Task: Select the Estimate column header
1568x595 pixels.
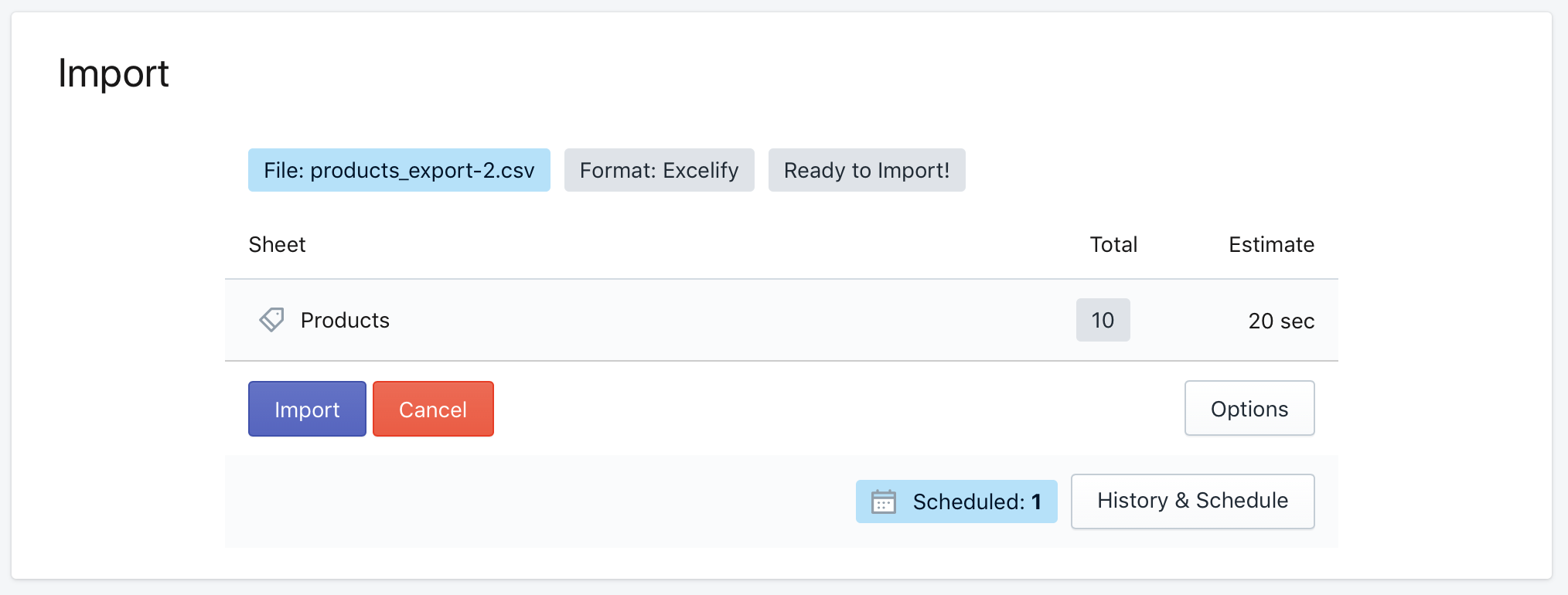Action: click(x=1271, y=244)
